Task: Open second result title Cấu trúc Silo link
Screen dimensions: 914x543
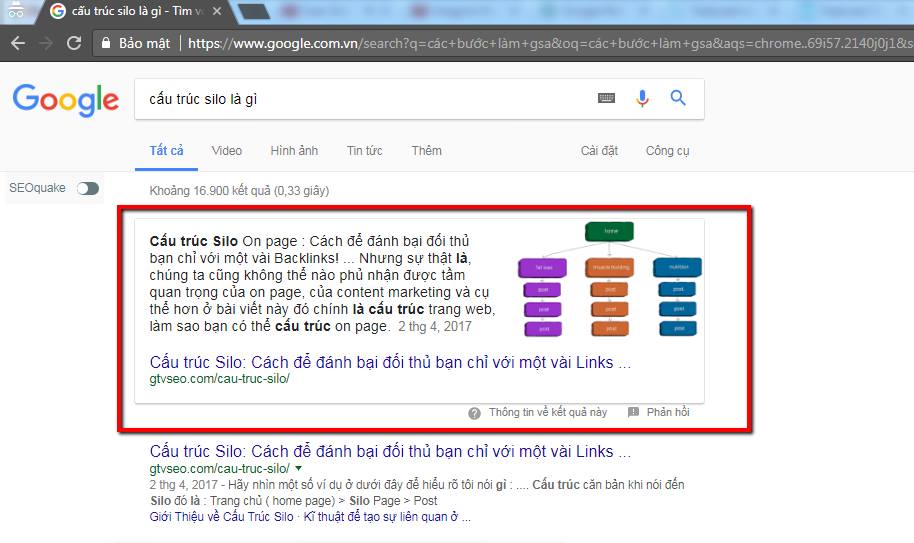Action: pos(390,452)
